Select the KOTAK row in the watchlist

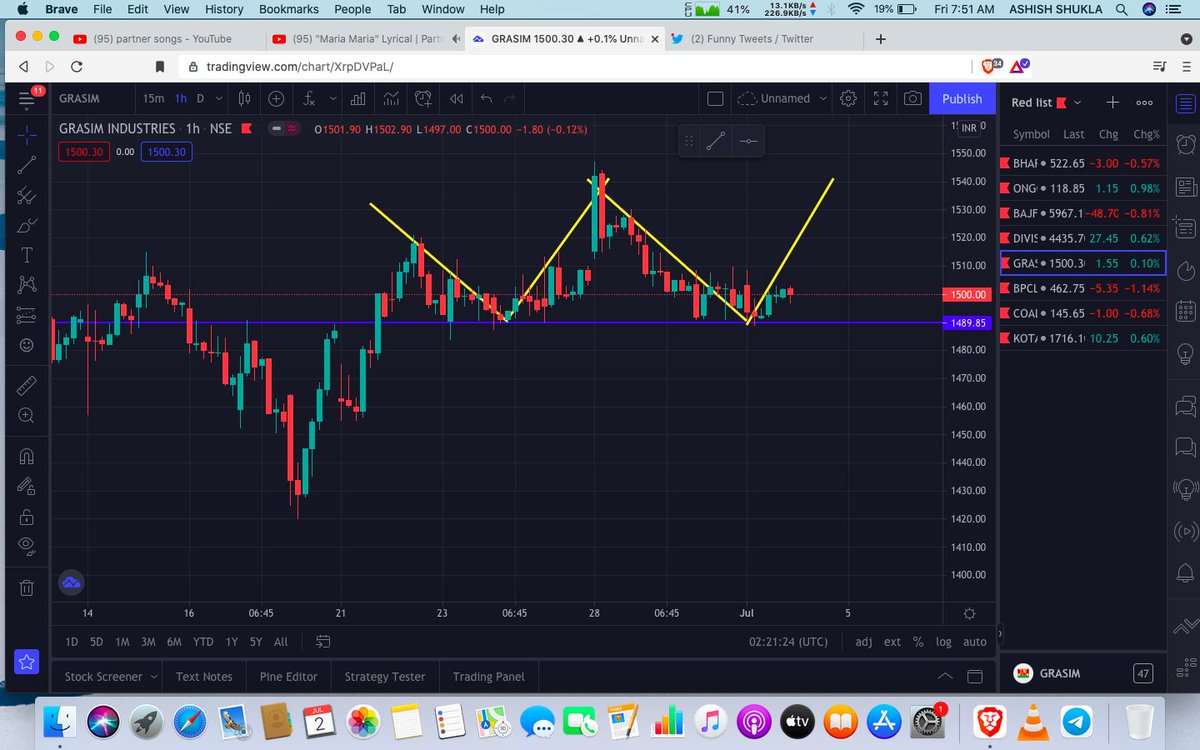1083,338
